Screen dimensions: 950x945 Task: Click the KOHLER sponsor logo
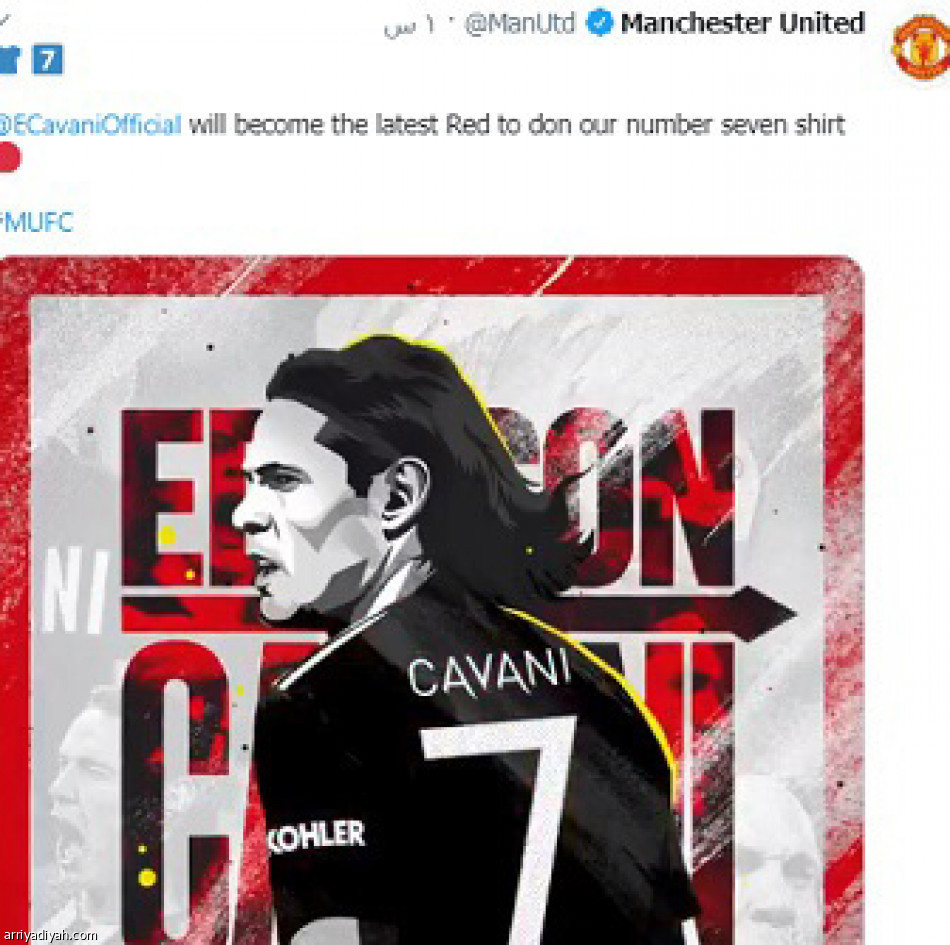316,836
